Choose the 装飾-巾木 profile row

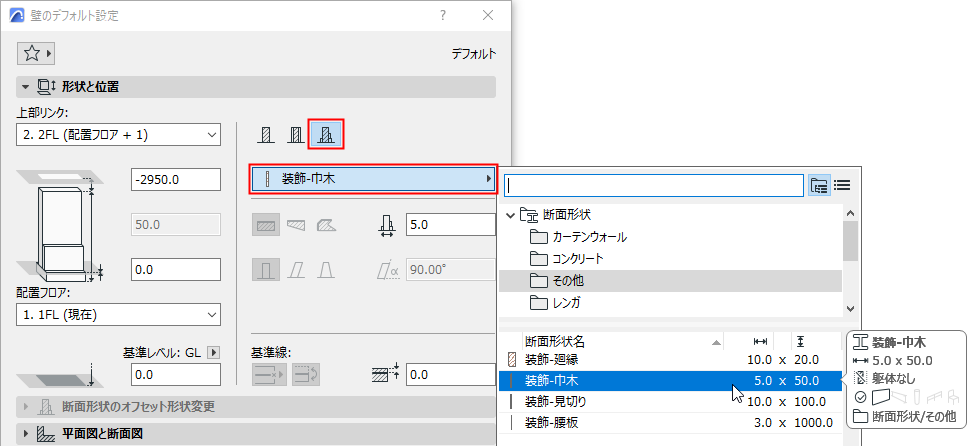[x=670, y=381]
